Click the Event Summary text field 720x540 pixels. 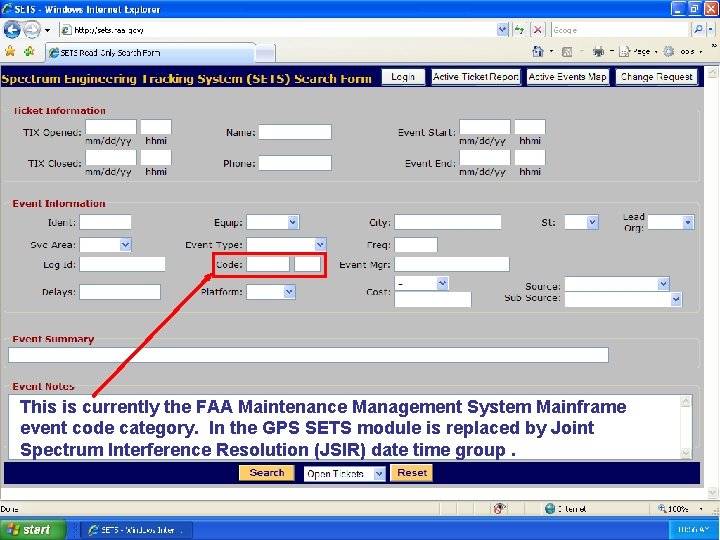pos(309,355)
